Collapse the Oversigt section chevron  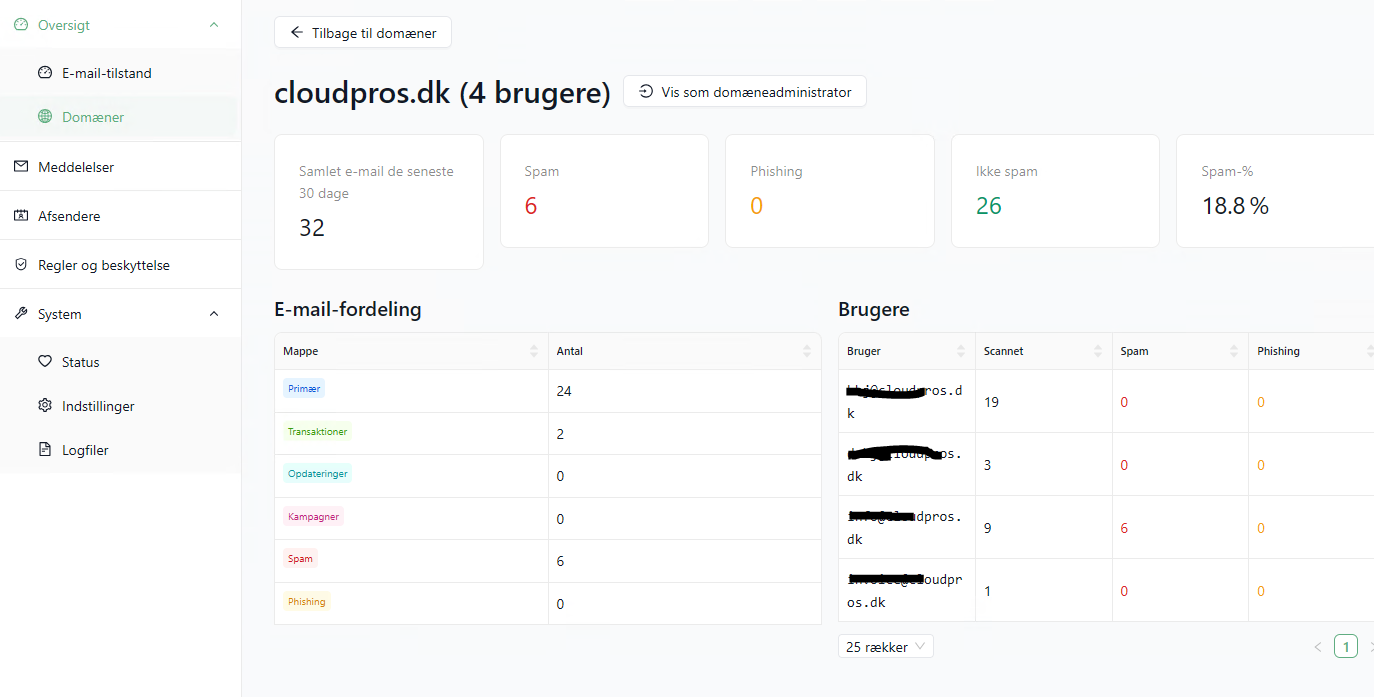[x=214, y=25]
